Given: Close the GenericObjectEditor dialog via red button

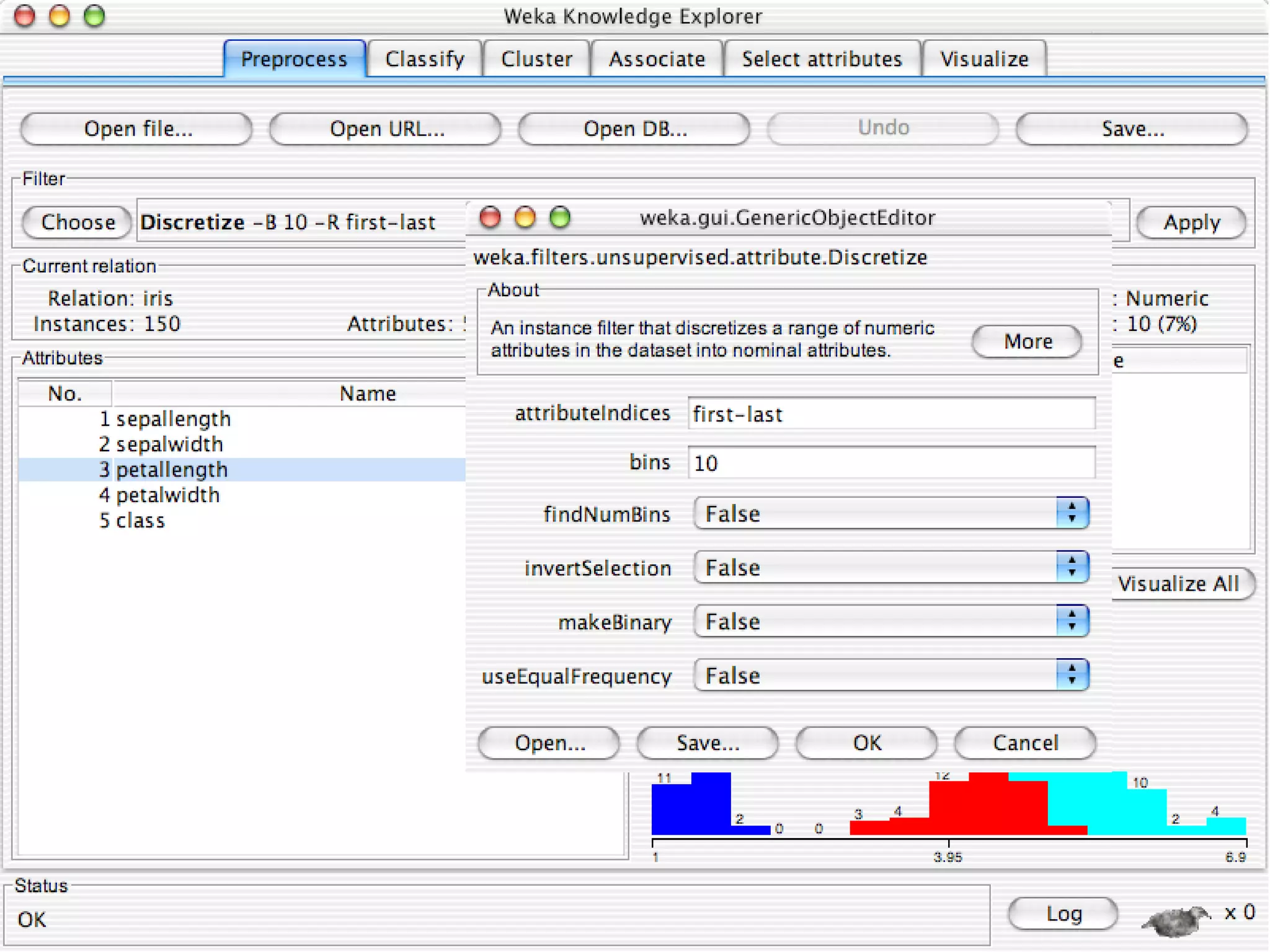Looking at the screenshot, I should (490, 218).
